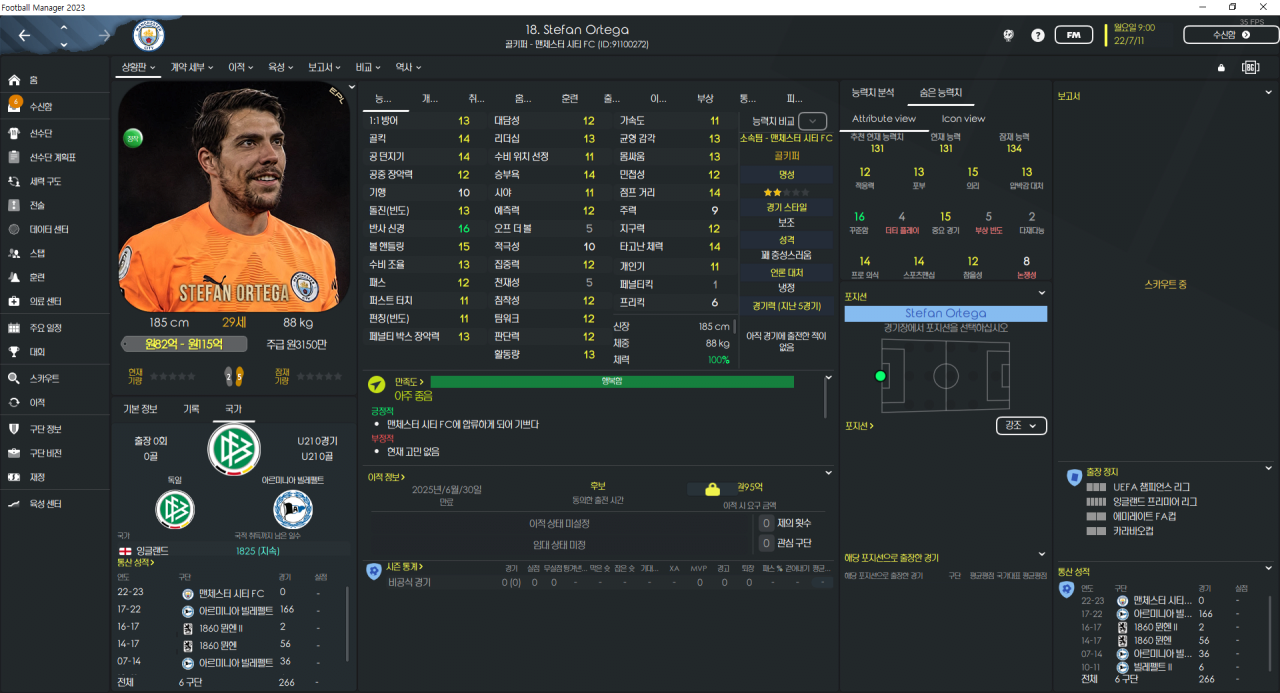Open the 이적 dropdown in the player menu bar

pos(241,67)
